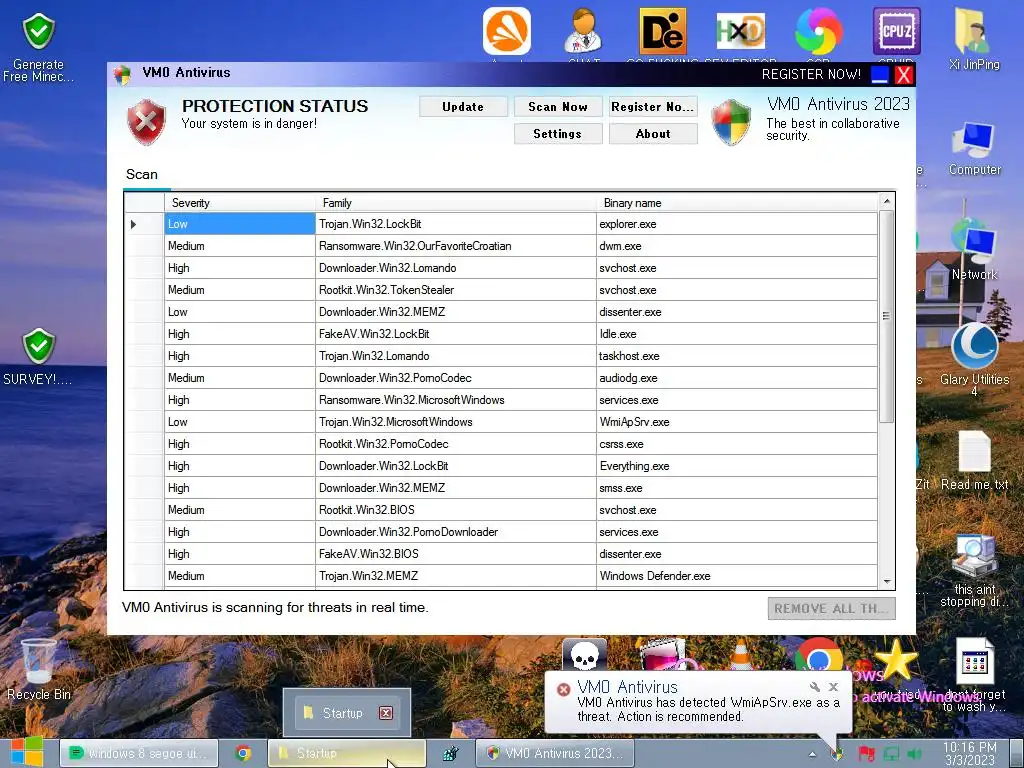Viewport: 1024px width, 768px height.
Task: Click the red X protection status shield
Action: [x=146, y=121]
